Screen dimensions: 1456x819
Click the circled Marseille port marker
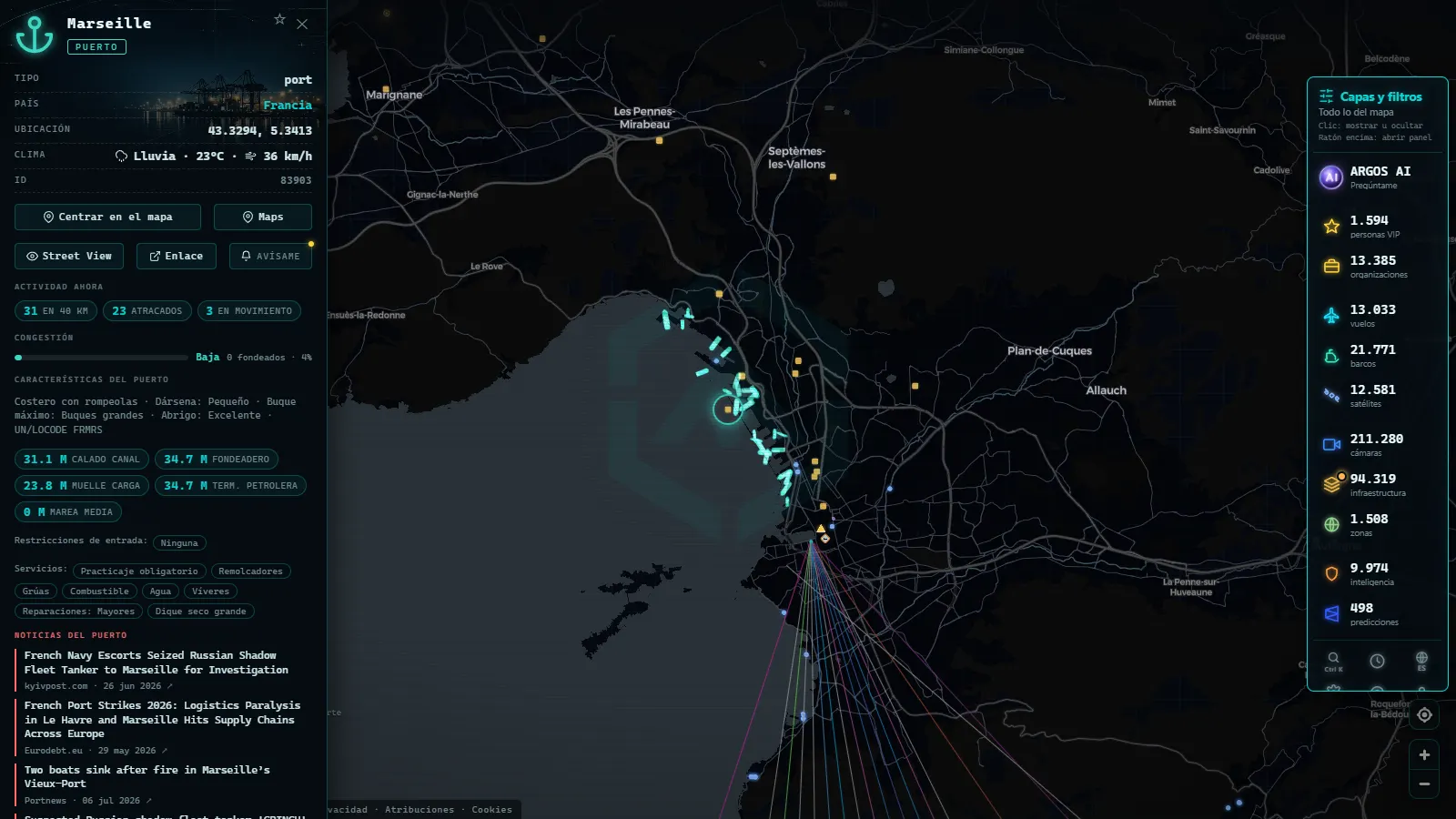coord(728,409)
